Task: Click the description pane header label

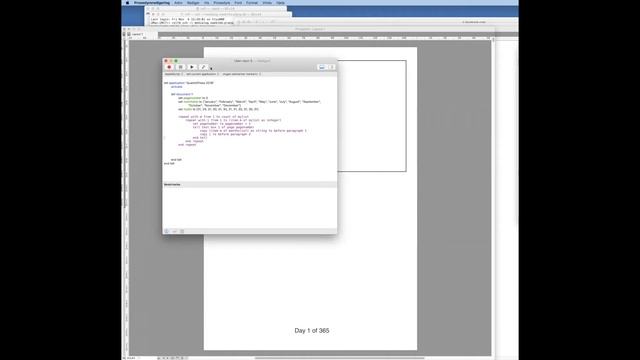Action: (x=172, y=184)
